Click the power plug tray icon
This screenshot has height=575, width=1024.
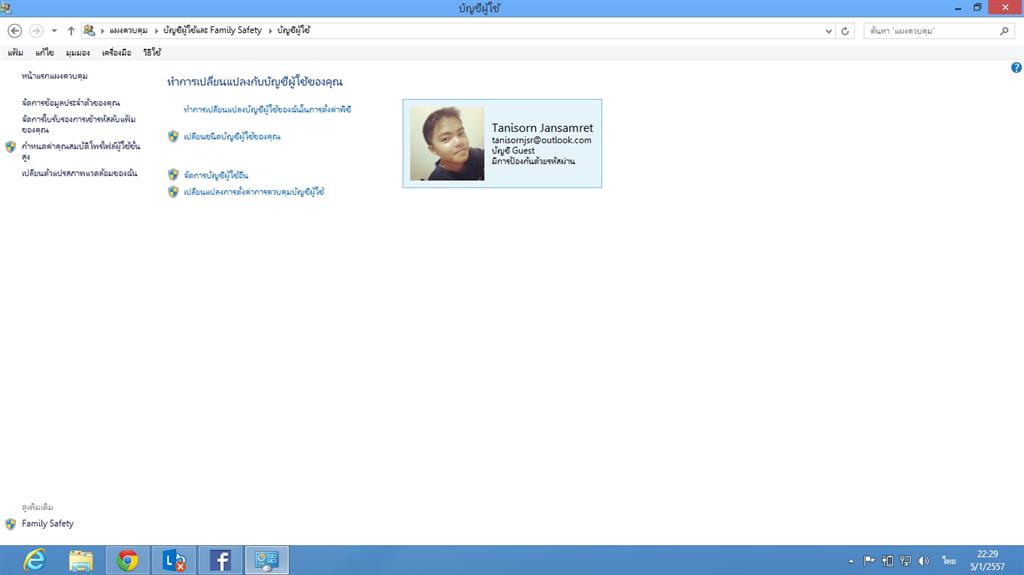[887, 561]
